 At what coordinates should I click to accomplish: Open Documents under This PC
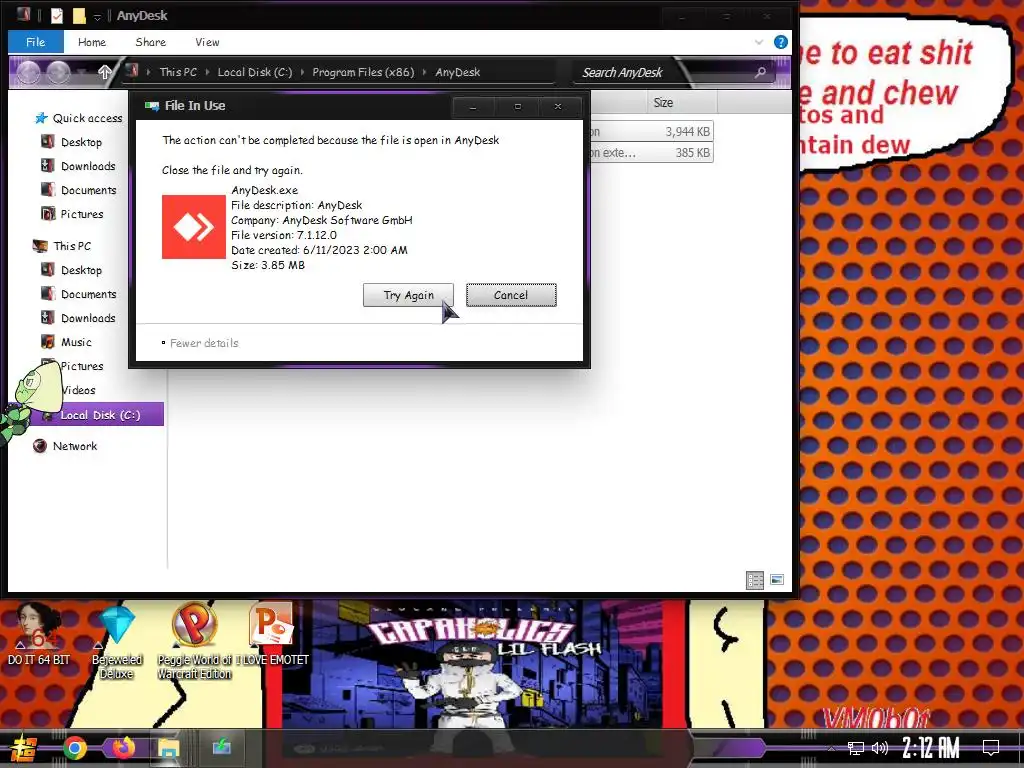(x=89, y=294)
